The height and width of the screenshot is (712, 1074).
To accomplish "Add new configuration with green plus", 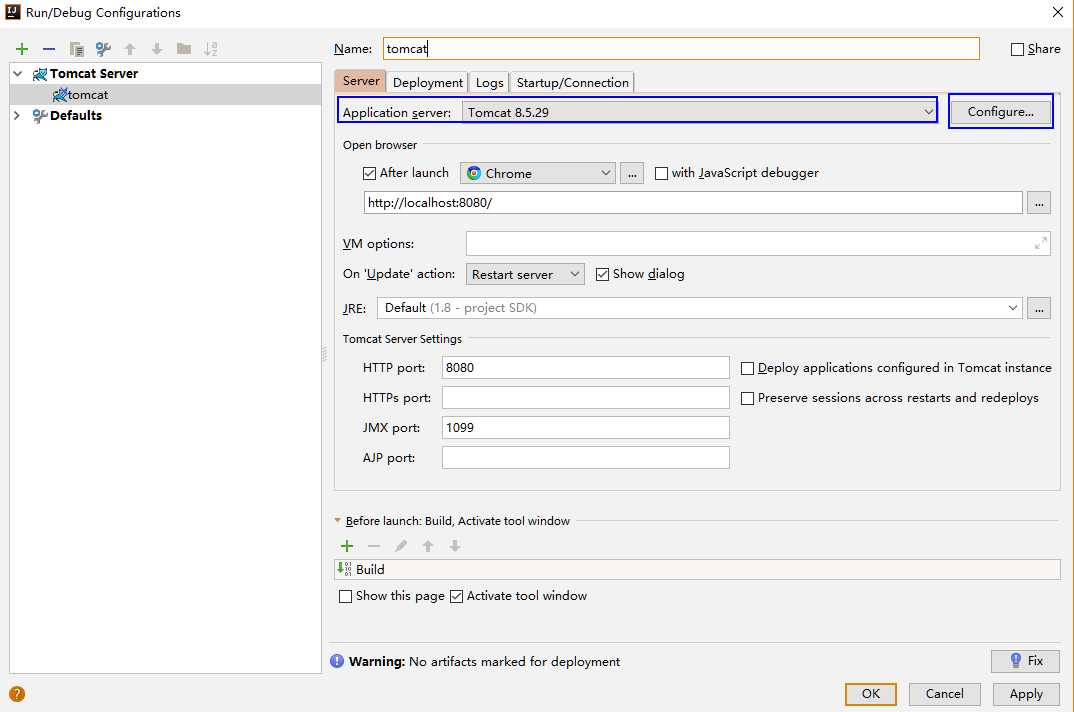I will tap(22, 49).
